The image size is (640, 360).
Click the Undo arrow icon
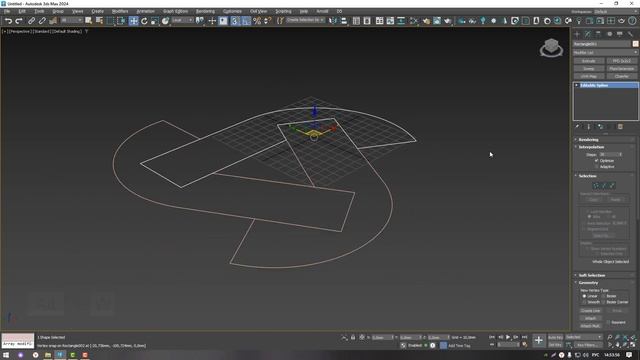[8, 21]
